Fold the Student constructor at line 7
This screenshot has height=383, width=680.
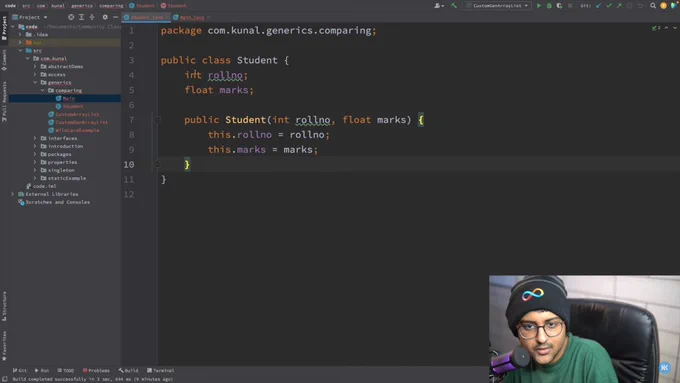point(157,120)
